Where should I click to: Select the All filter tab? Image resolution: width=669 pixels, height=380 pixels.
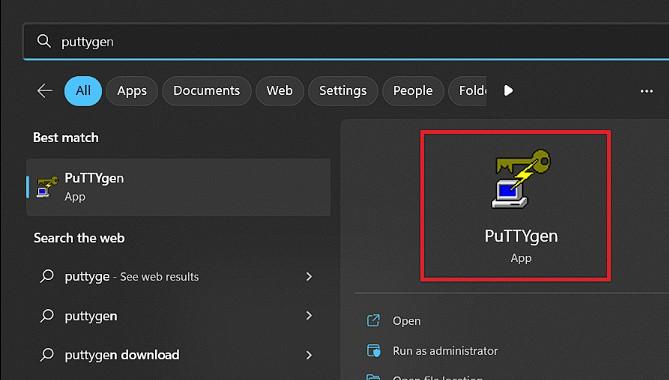83,91
